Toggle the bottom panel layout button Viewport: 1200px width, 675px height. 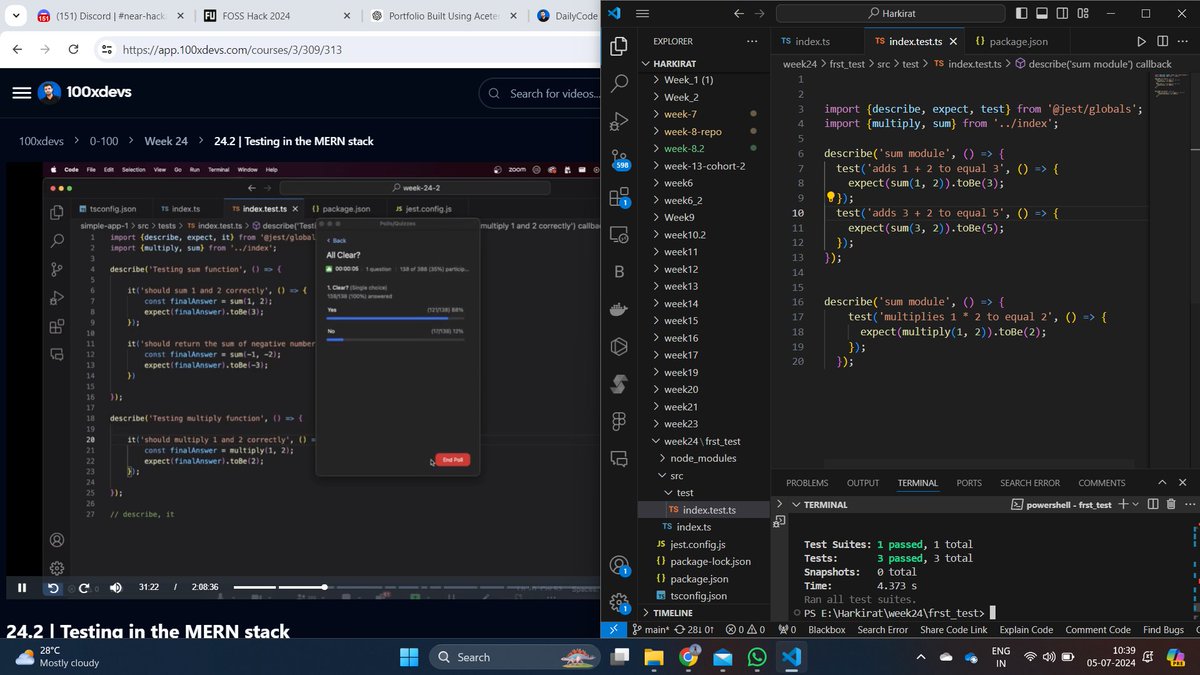[1042, 13]
